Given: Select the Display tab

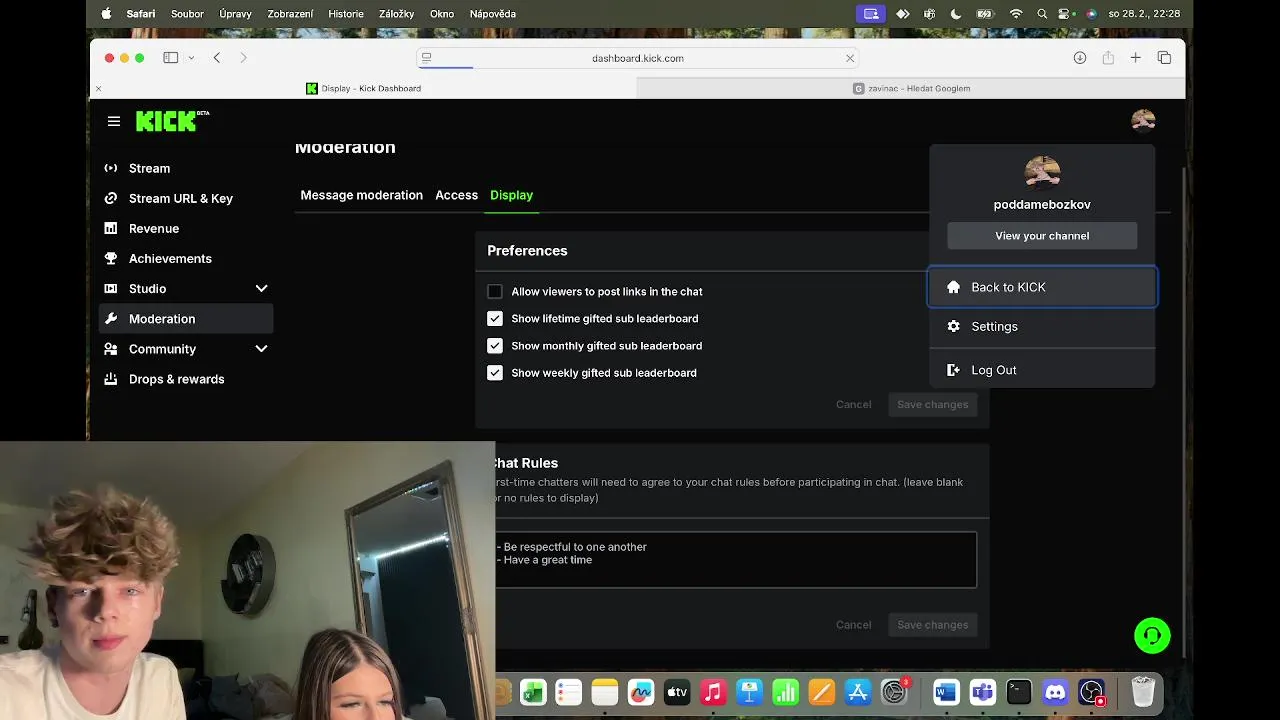Looking at the screenshot, I should click(x=511, y=195).
